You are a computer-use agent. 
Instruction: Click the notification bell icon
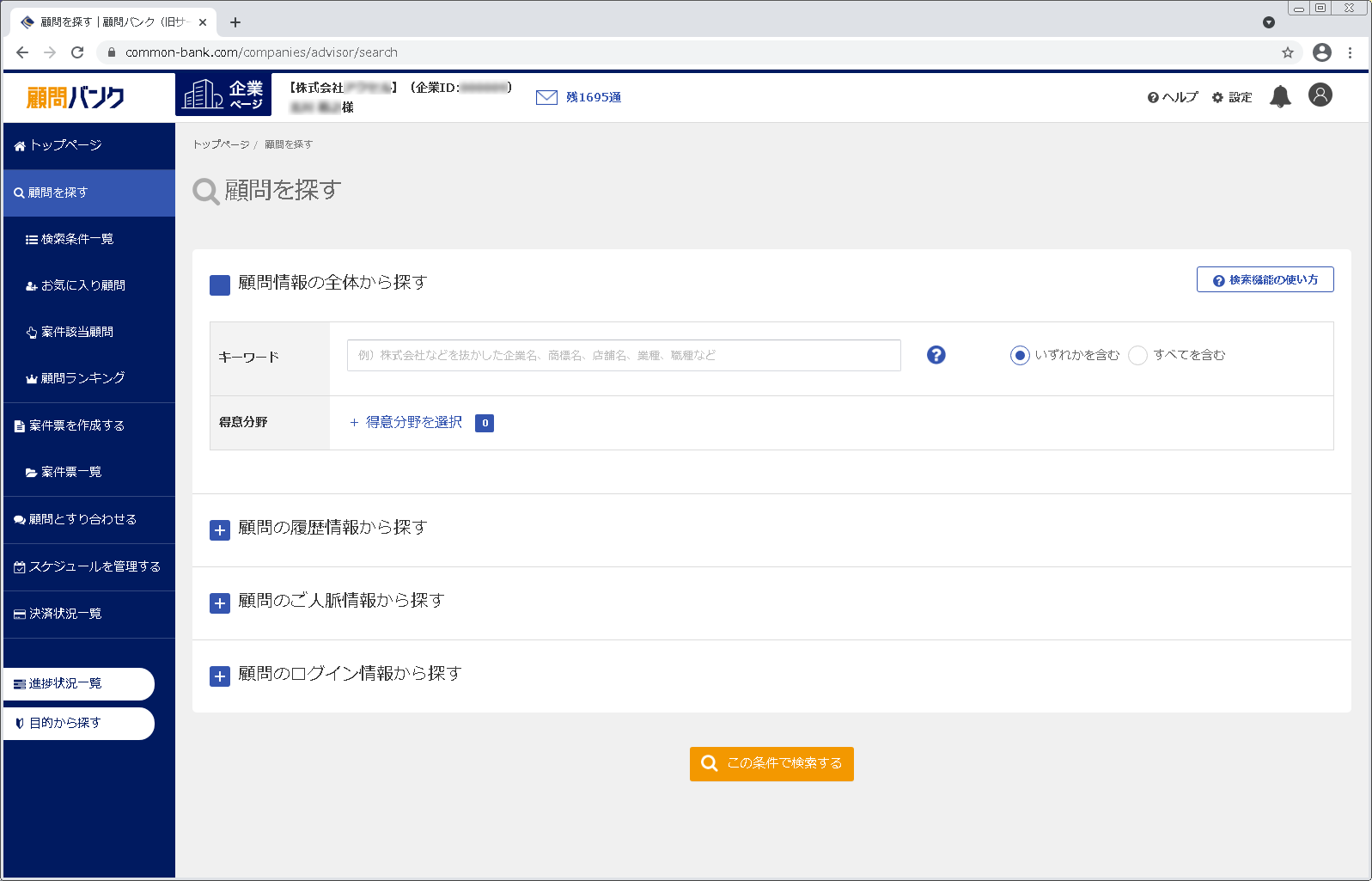(x=1280, y=96)
